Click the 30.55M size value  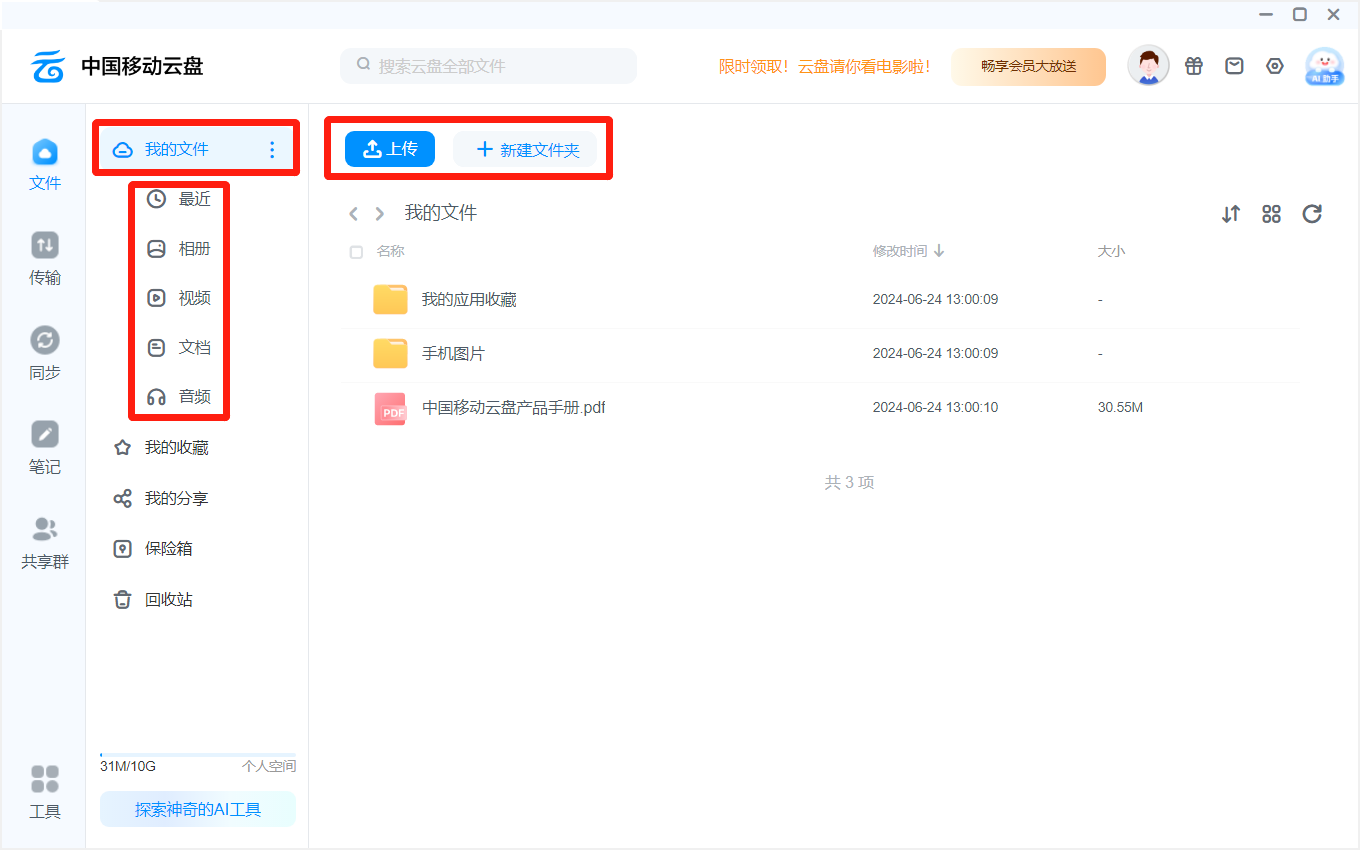tap(1120, 408)
